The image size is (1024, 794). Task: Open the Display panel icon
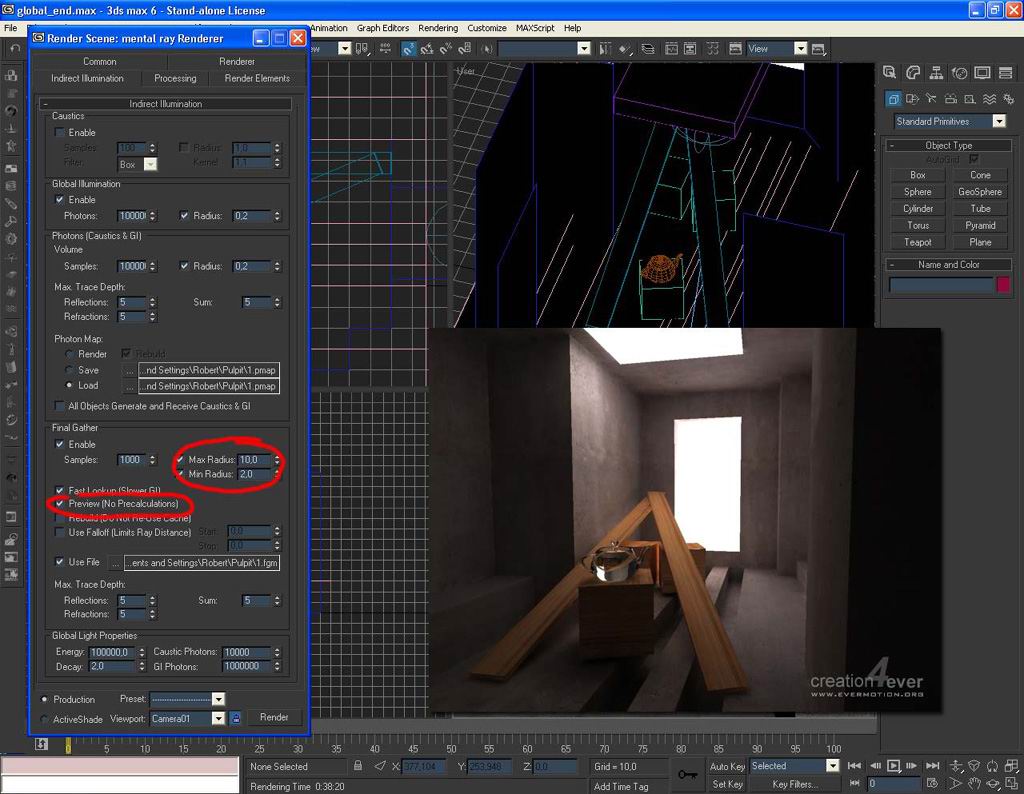click(x=982, y=73)
